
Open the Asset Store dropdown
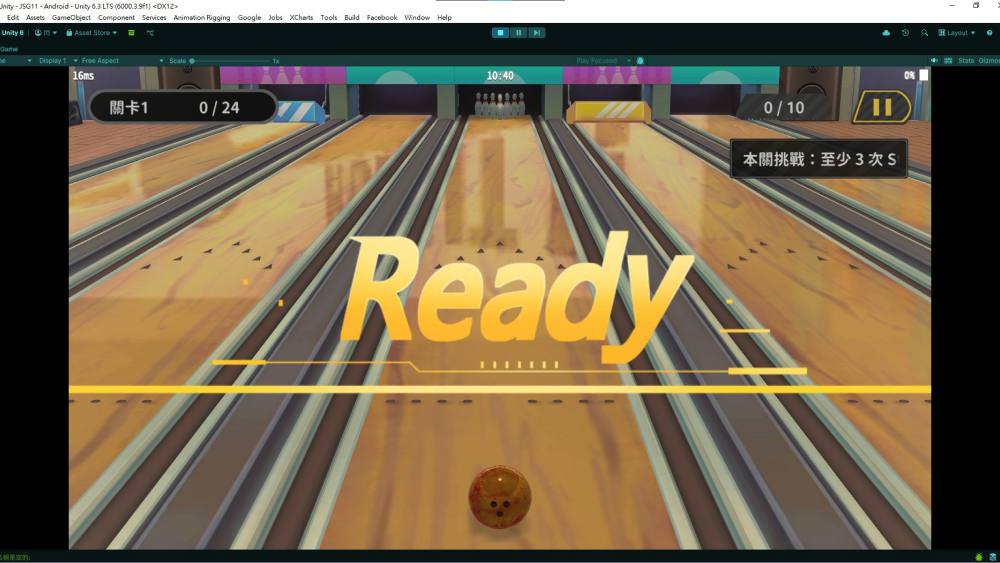click(x=92, y=33)
